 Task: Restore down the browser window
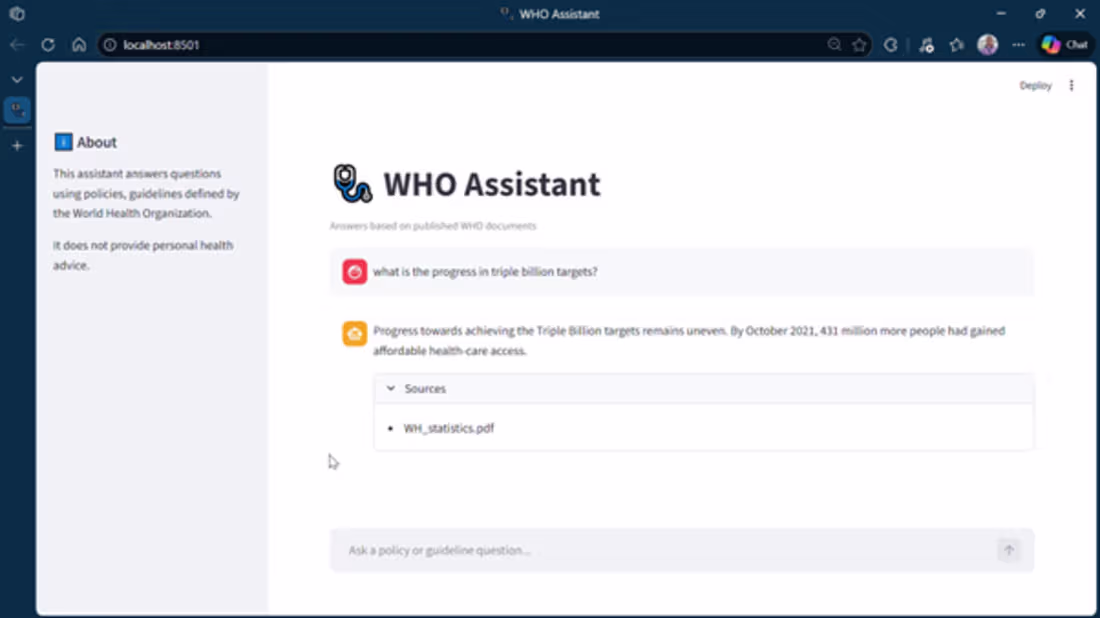[x=1040, y=13]
